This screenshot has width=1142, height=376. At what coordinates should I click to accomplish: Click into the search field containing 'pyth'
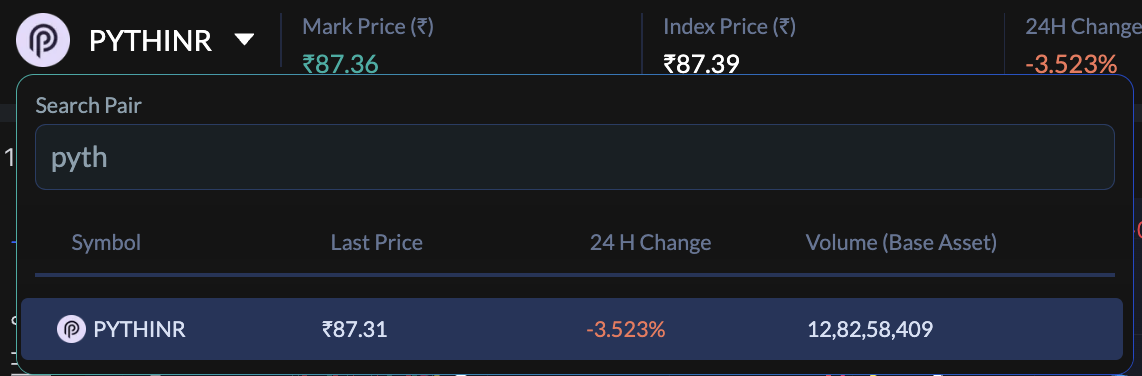point(575,157)
